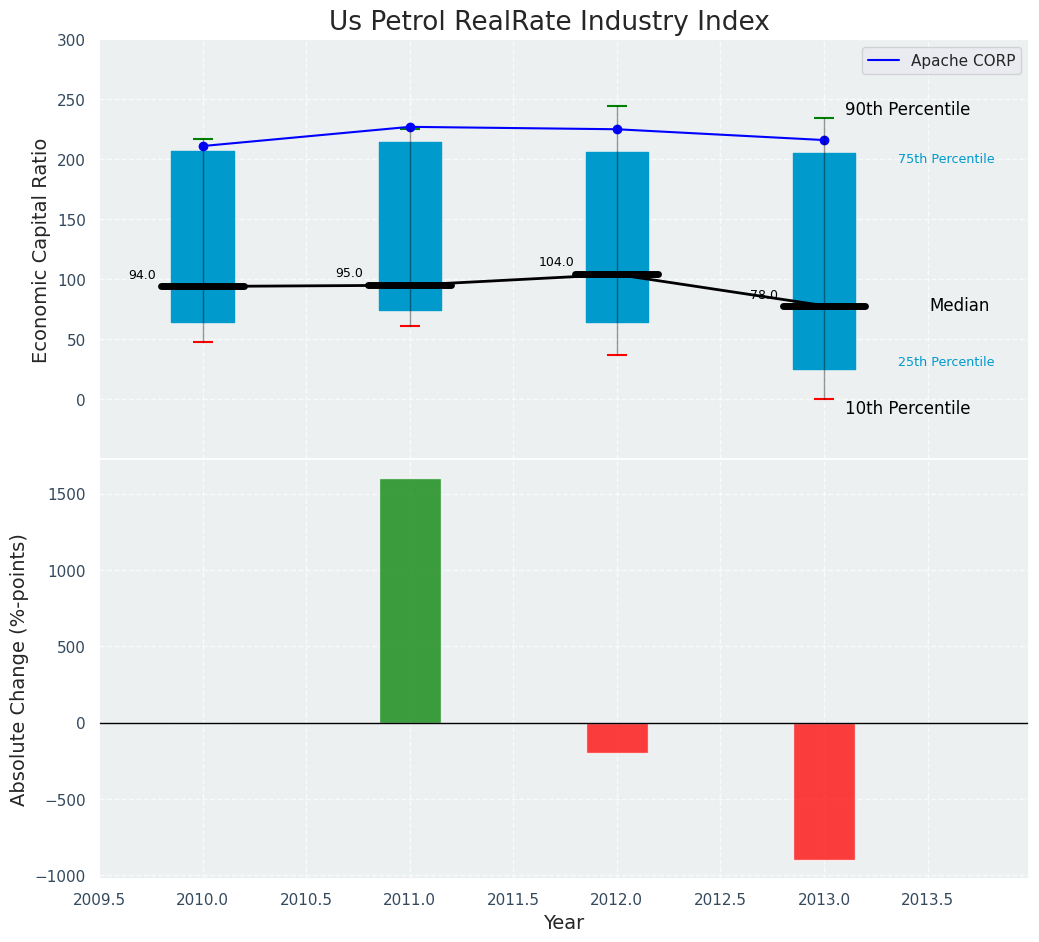Viewport: 1039px width, 942px height.
Task: Click the 2010 median marker line
Action: (x=203, y=286)
